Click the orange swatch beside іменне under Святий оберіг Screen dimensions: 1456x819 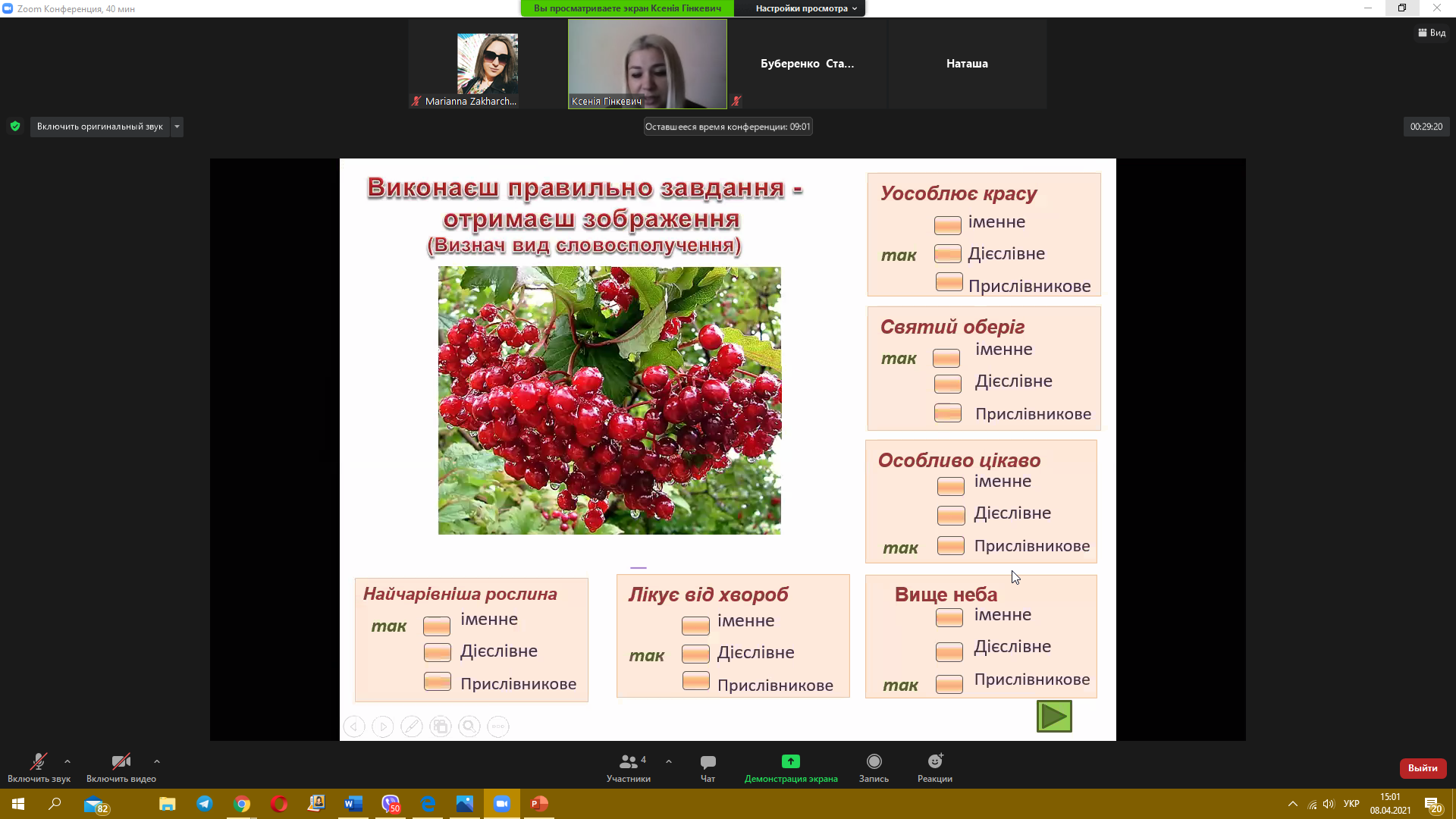click(946, 358)
